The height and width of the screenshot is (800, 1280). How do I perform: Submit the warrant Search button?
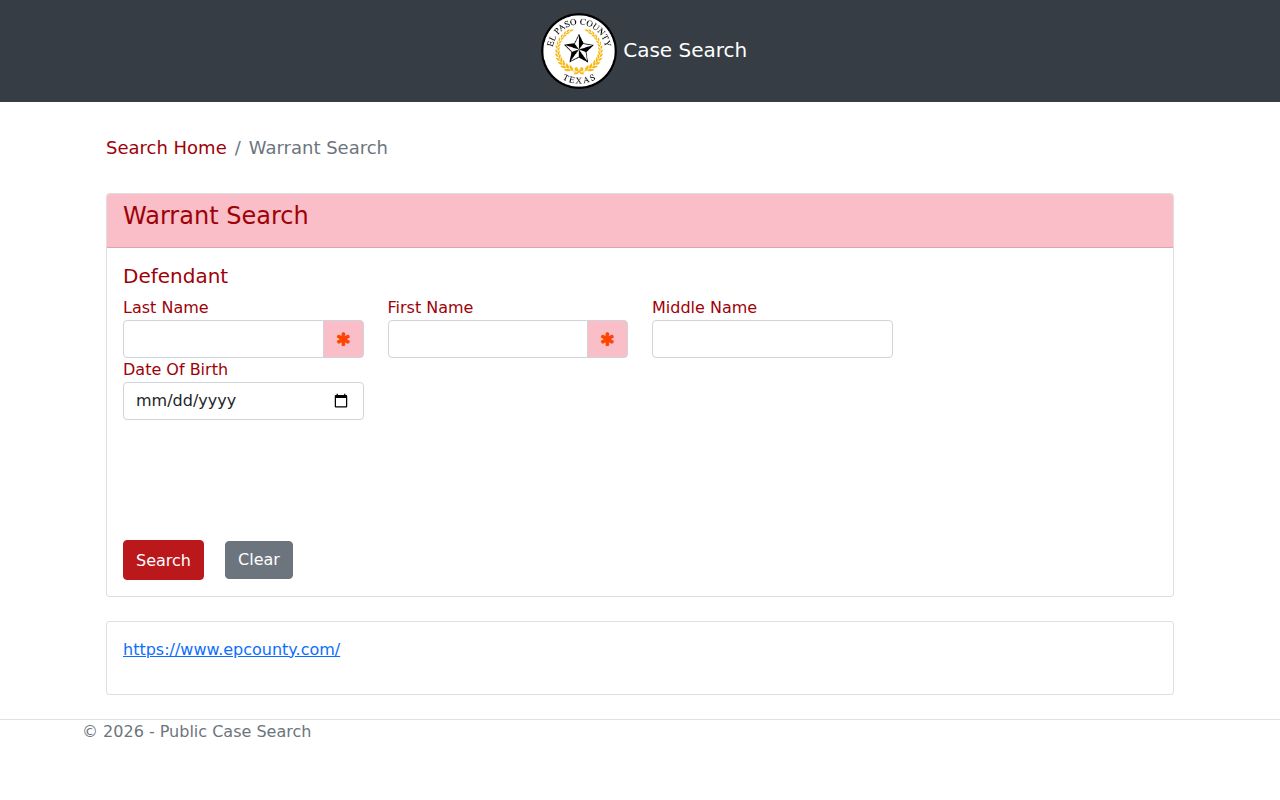[x=163, y=560]
